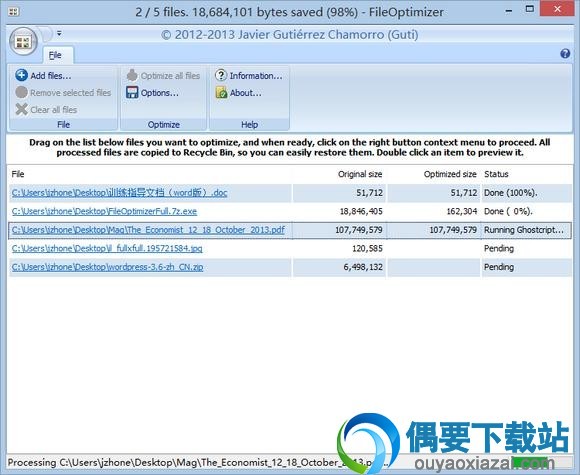Viewport: 580px width, 475px height.
Task: Click the blue help question mark icon
Action: point(565,54)
